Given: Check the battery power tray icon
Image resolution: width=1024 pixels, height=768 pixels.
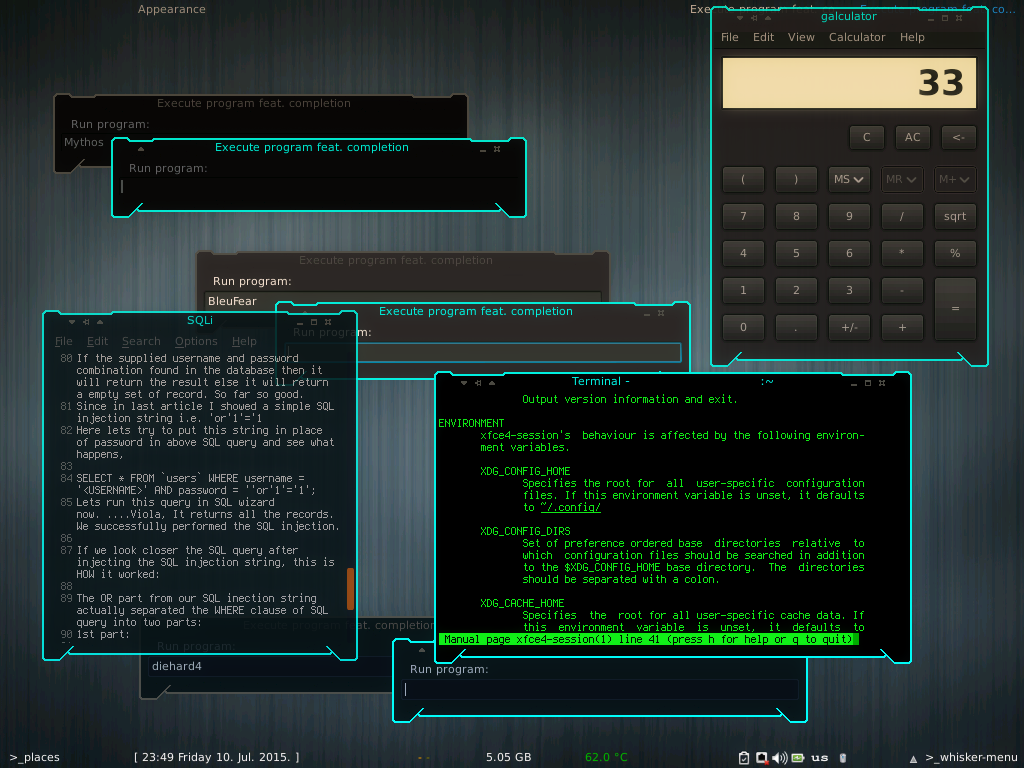Looking at the screenshot, I should coord(797,758).
